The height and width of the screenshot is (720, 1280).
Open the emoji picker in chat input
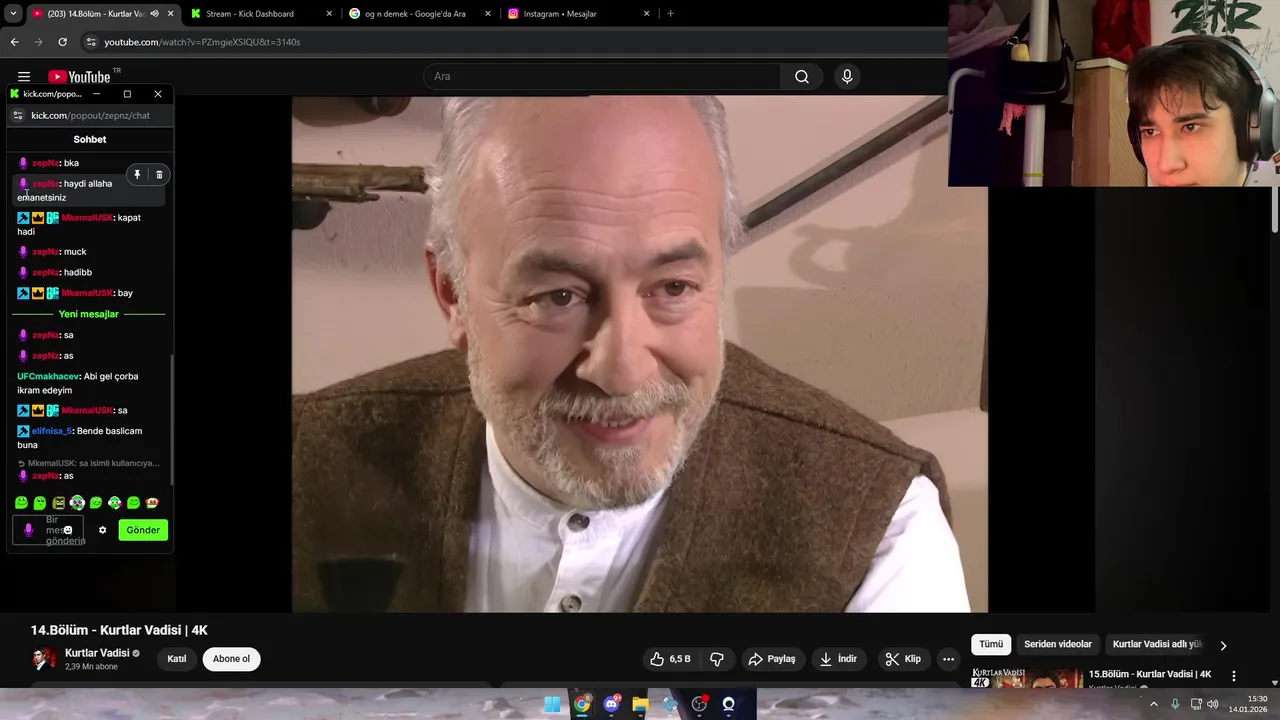tap(68, 530)
